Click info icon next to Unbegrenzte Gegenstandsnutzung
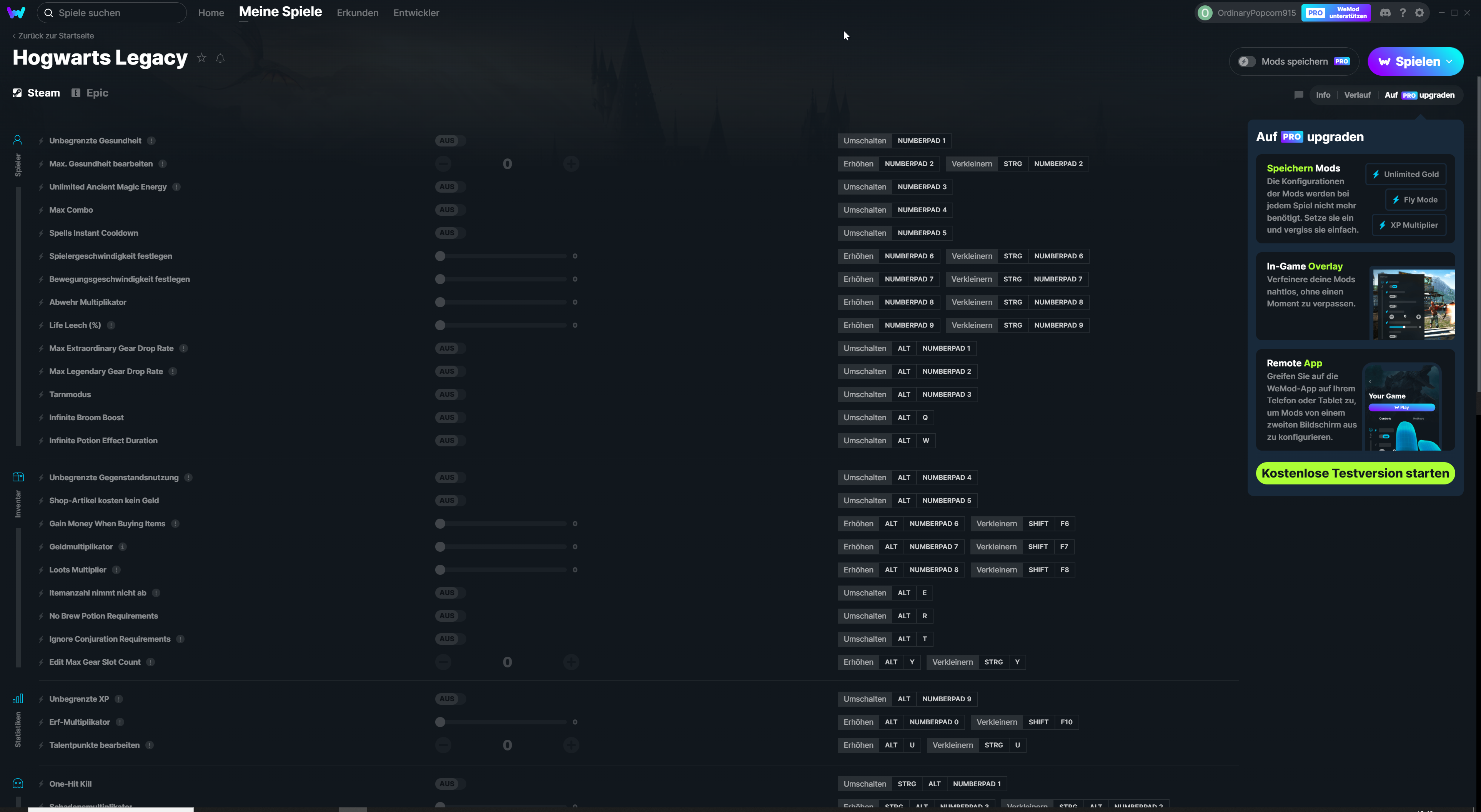 (188, 478)
